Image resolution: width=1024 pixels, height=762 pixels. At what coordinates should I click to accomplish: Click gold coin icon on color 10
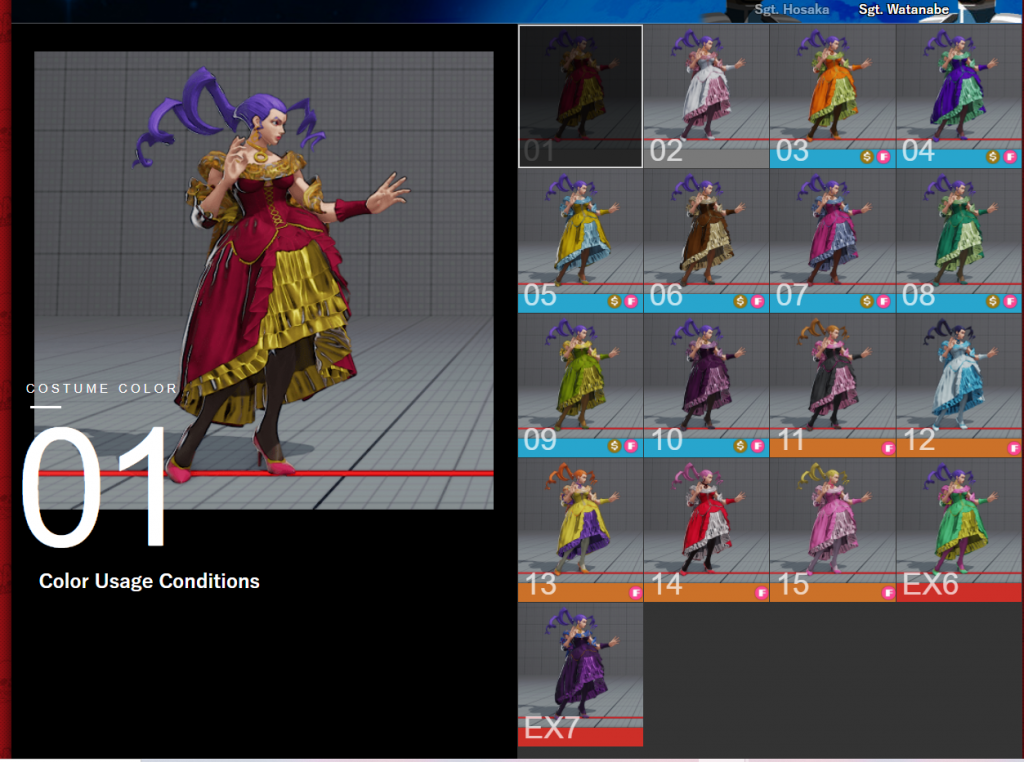740,446
